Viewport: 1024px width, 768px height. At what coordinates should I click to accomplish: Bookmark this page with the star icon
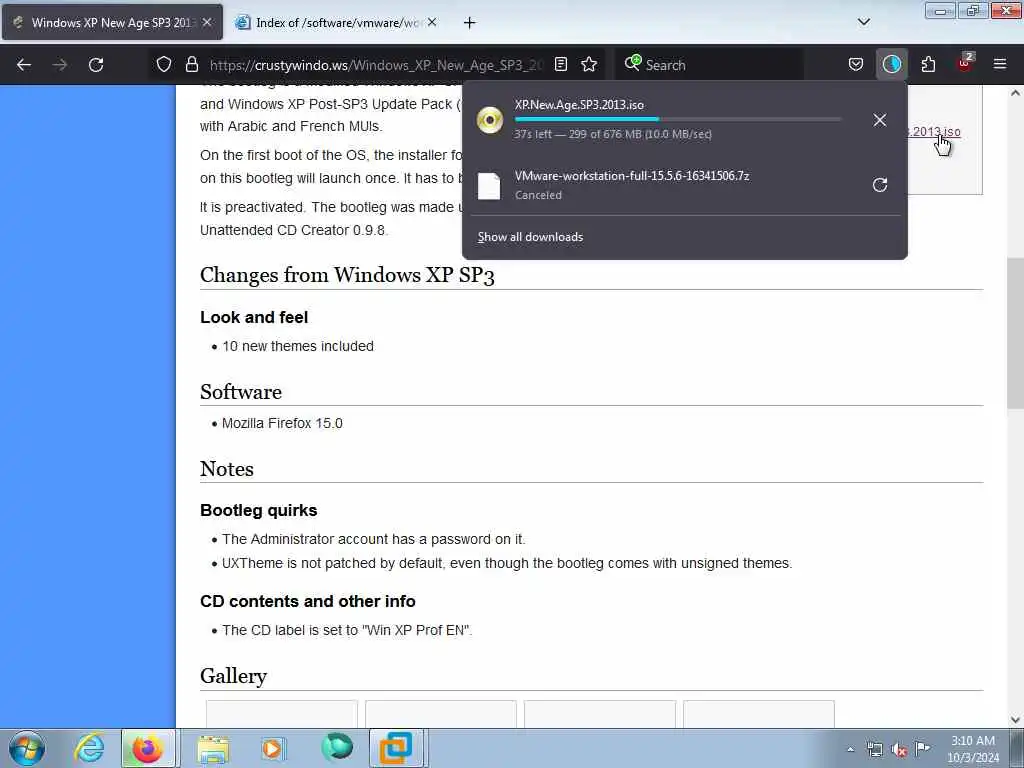click(589, 64)
